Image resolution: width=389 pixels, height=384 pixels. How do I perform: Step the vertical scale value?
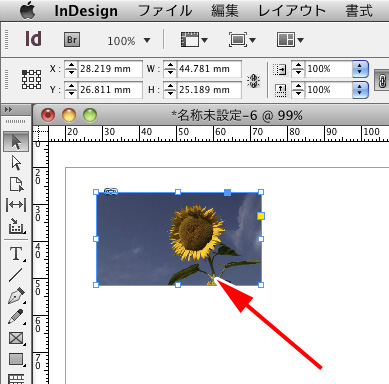tap(298, 90)
